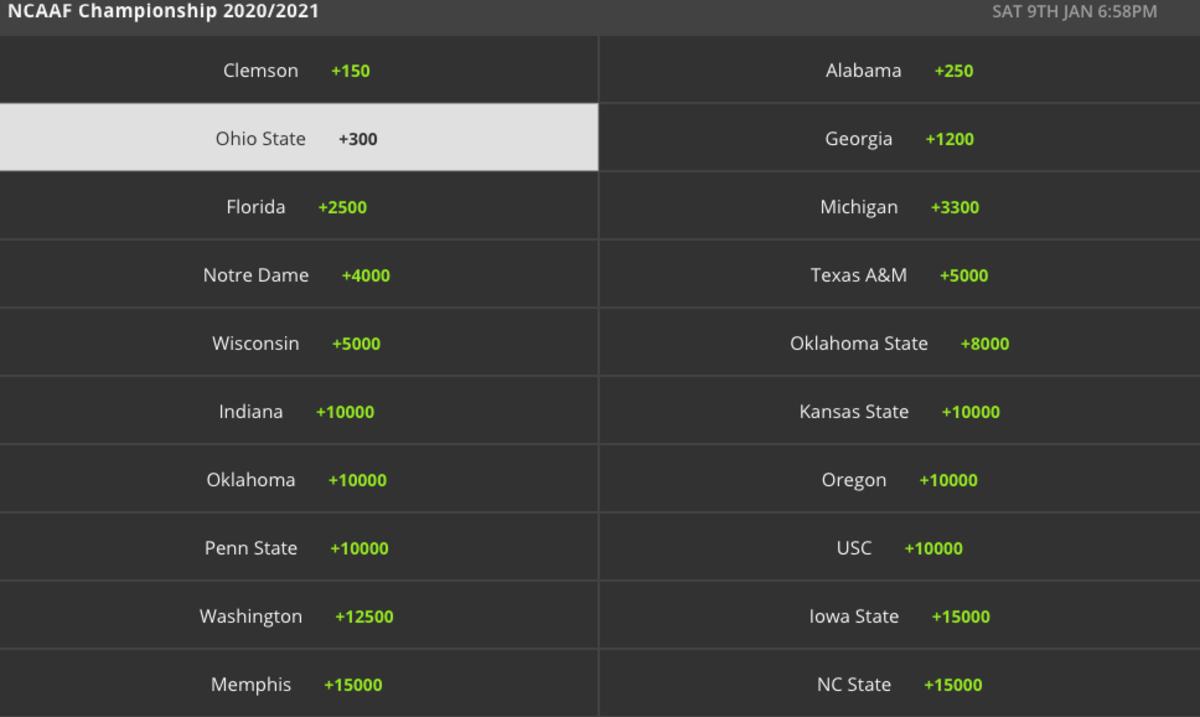
Task: Choose Florida at +2500
Action: click(298, 207)
